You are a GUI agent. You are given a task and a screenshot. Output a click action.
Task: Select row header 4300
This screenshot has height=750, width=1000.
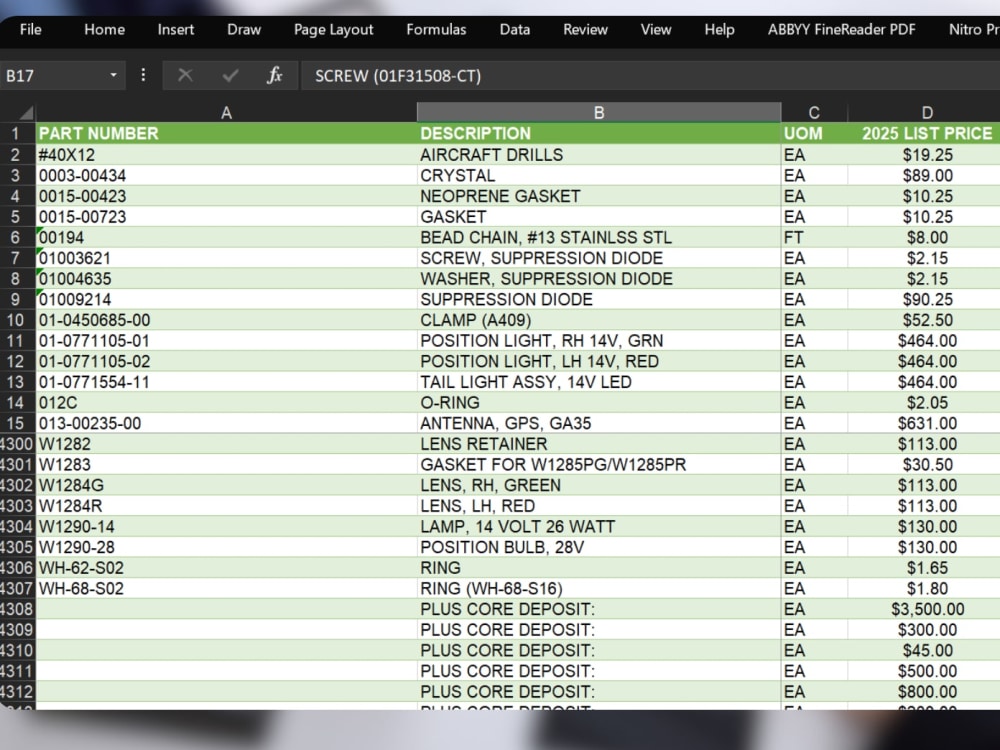pyautogui.click(x=17, y=444)
